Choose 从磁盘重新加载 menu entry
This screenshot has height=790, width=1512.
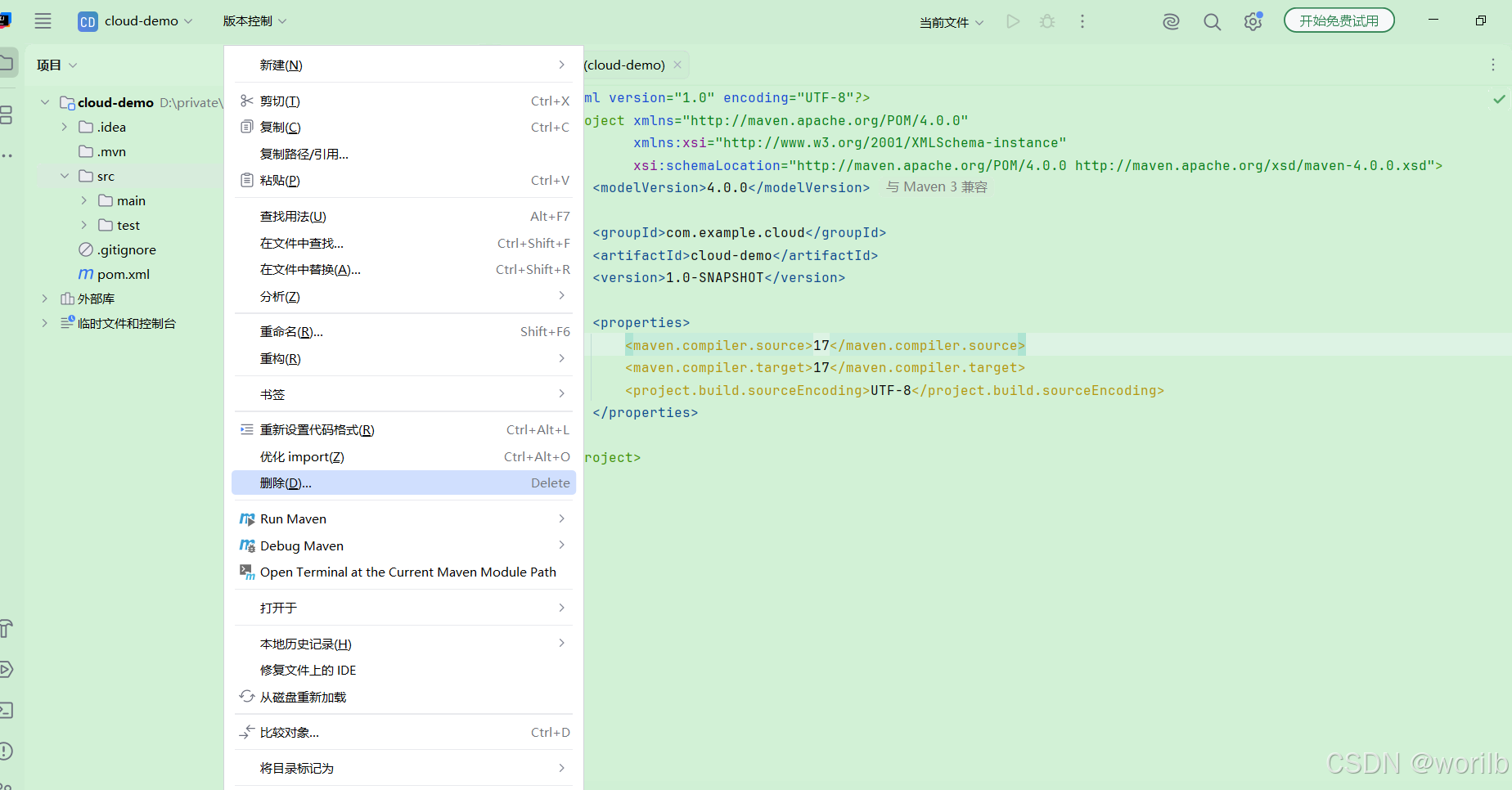[x=404, y=697]
